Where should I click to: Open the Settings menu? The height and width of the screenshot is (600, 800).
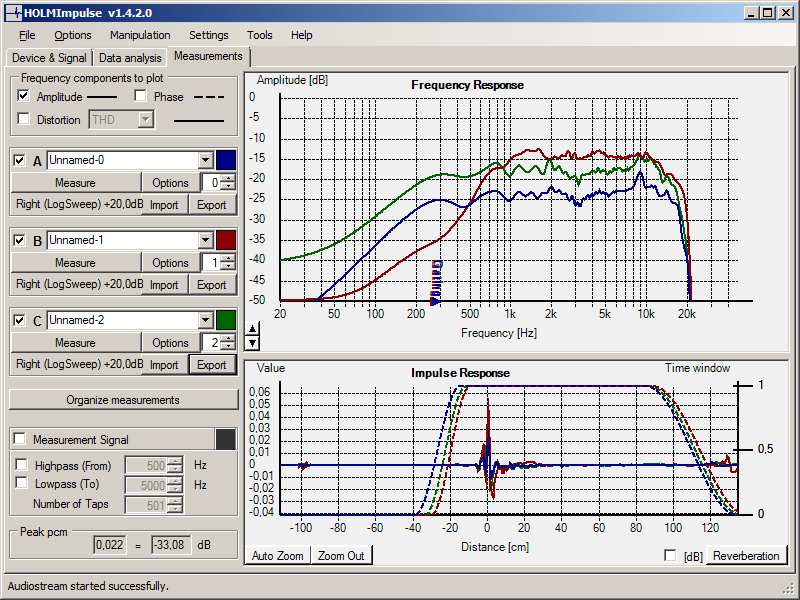(209, 35)
